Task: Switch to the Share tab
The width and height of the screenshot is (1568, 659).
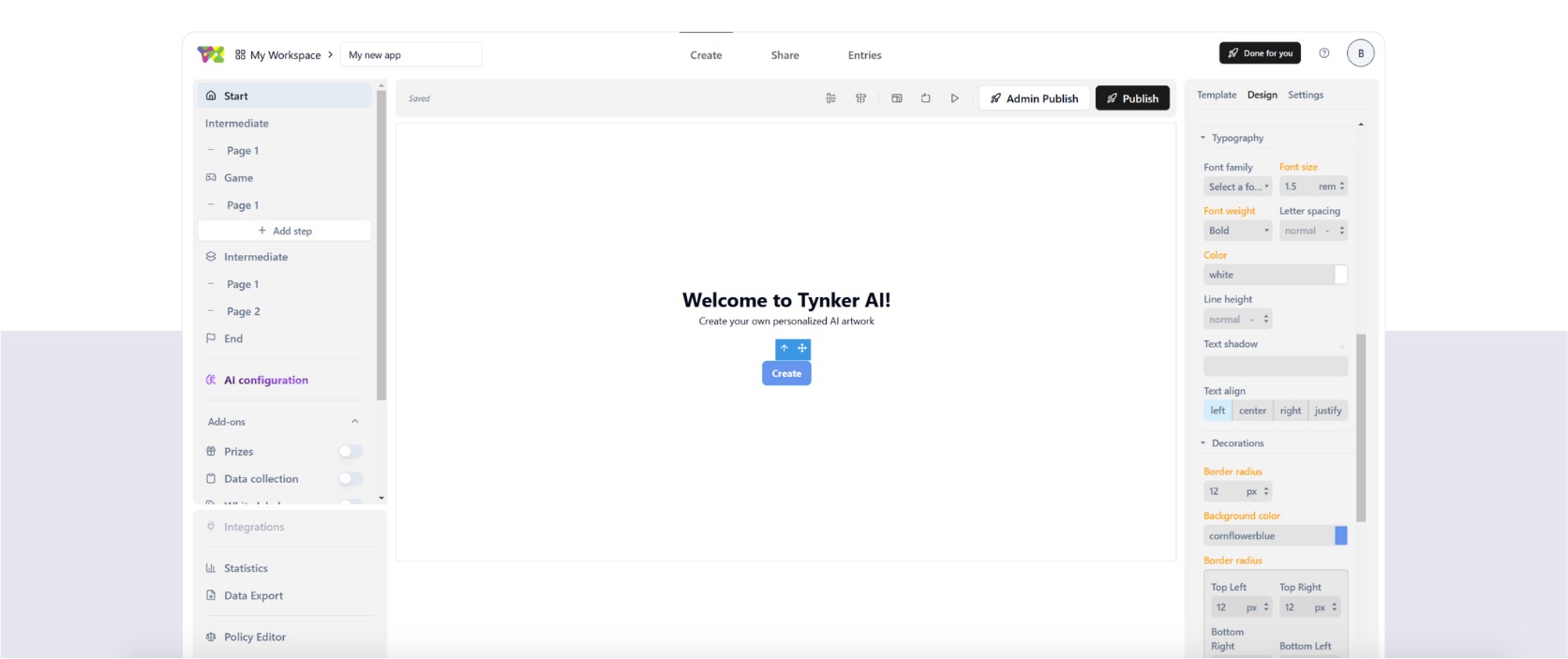Action: click(785, 55)
